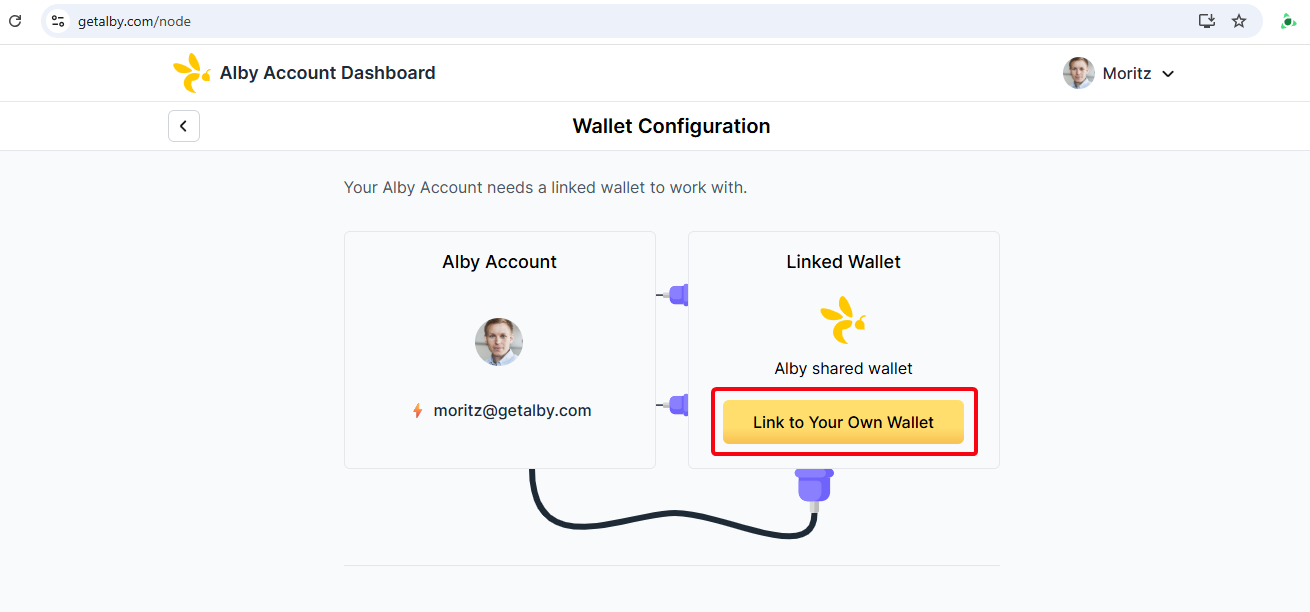The image size is (1310, 612).
Task: Open the Moritz user account menu
Action: tap(1127, 74)
